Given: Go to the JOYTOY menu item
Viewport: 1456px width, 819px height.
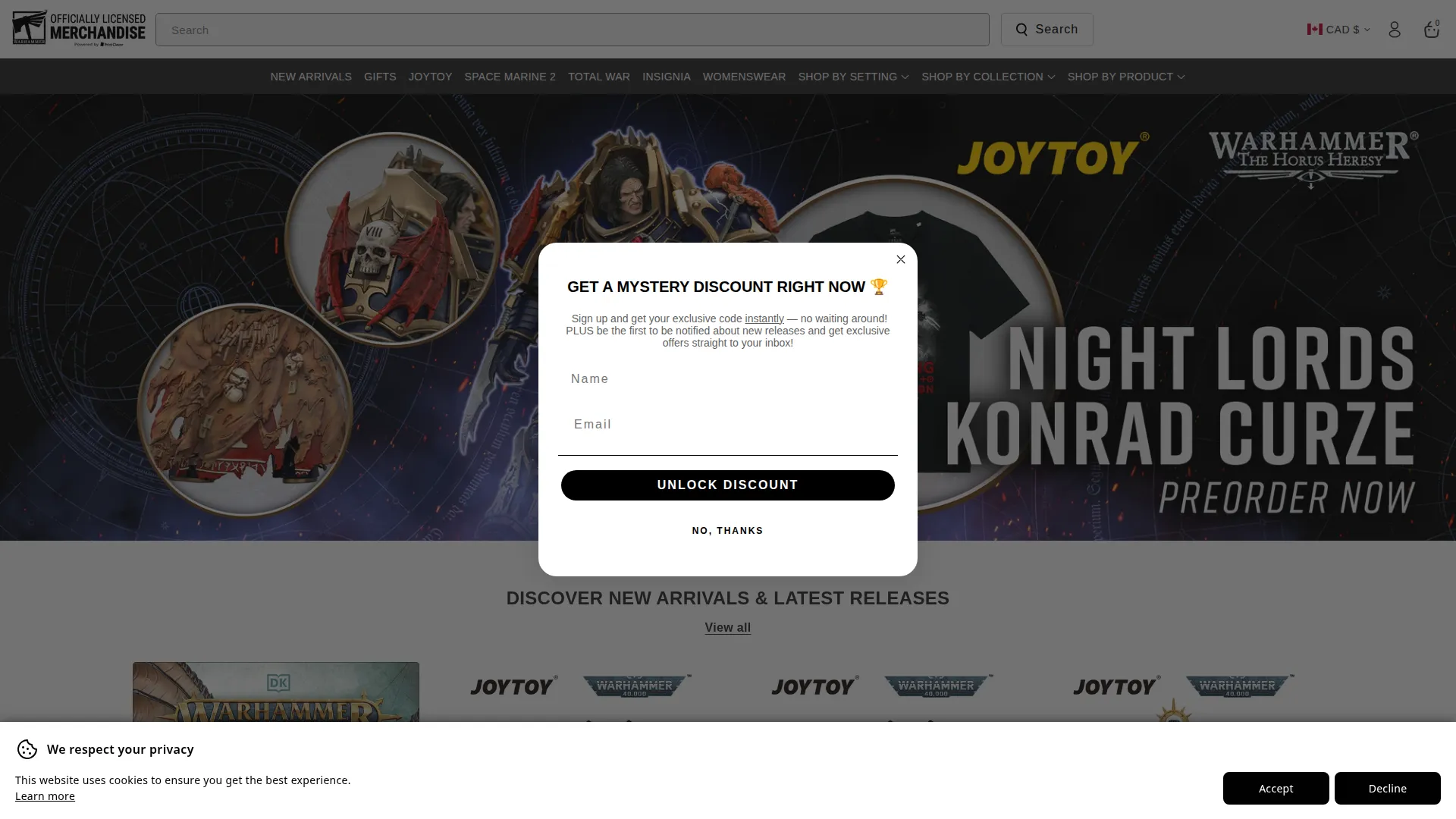Looking at the screenshot, I should [430, 77].
